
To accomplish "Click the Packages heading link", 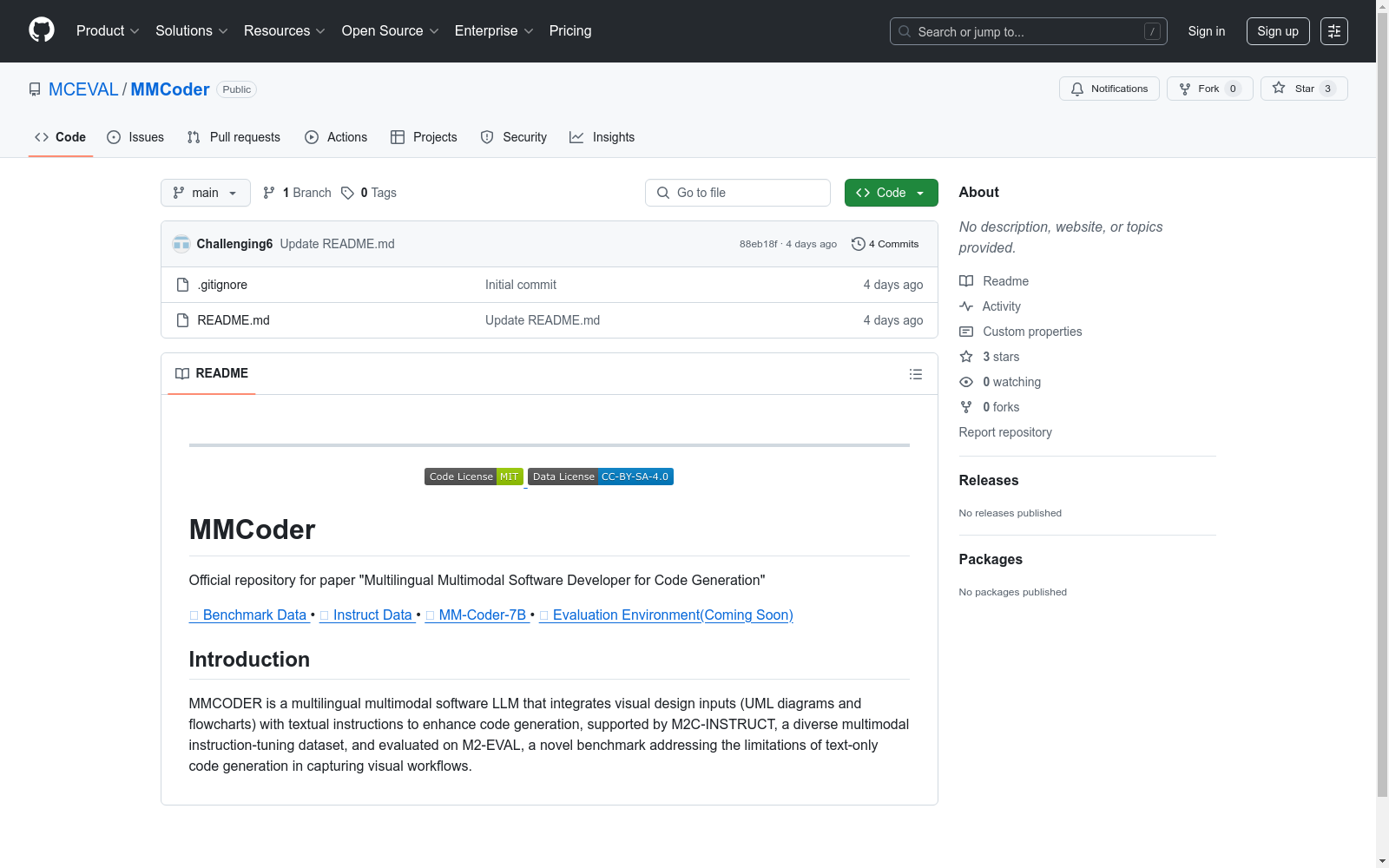I will point(991,559).
